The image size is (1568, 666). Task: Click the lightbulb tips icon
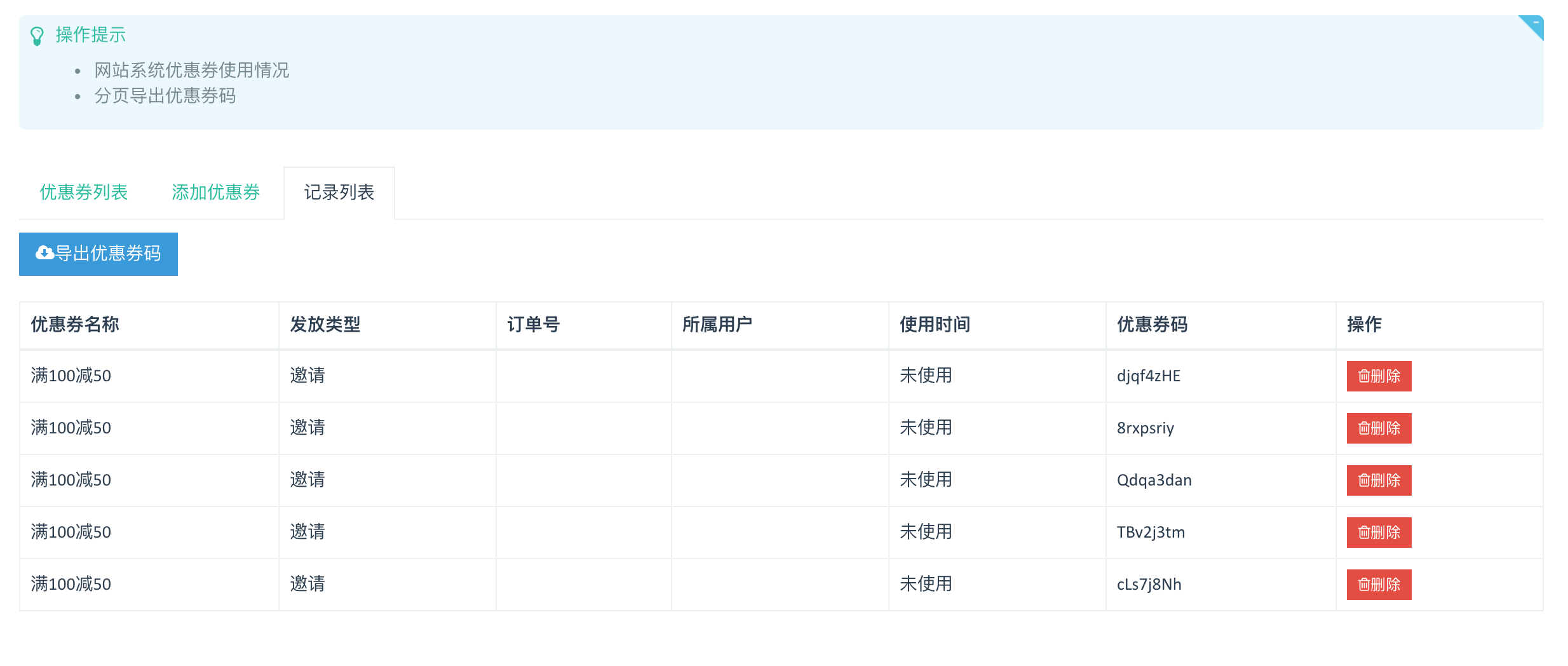tap(37, 36)
